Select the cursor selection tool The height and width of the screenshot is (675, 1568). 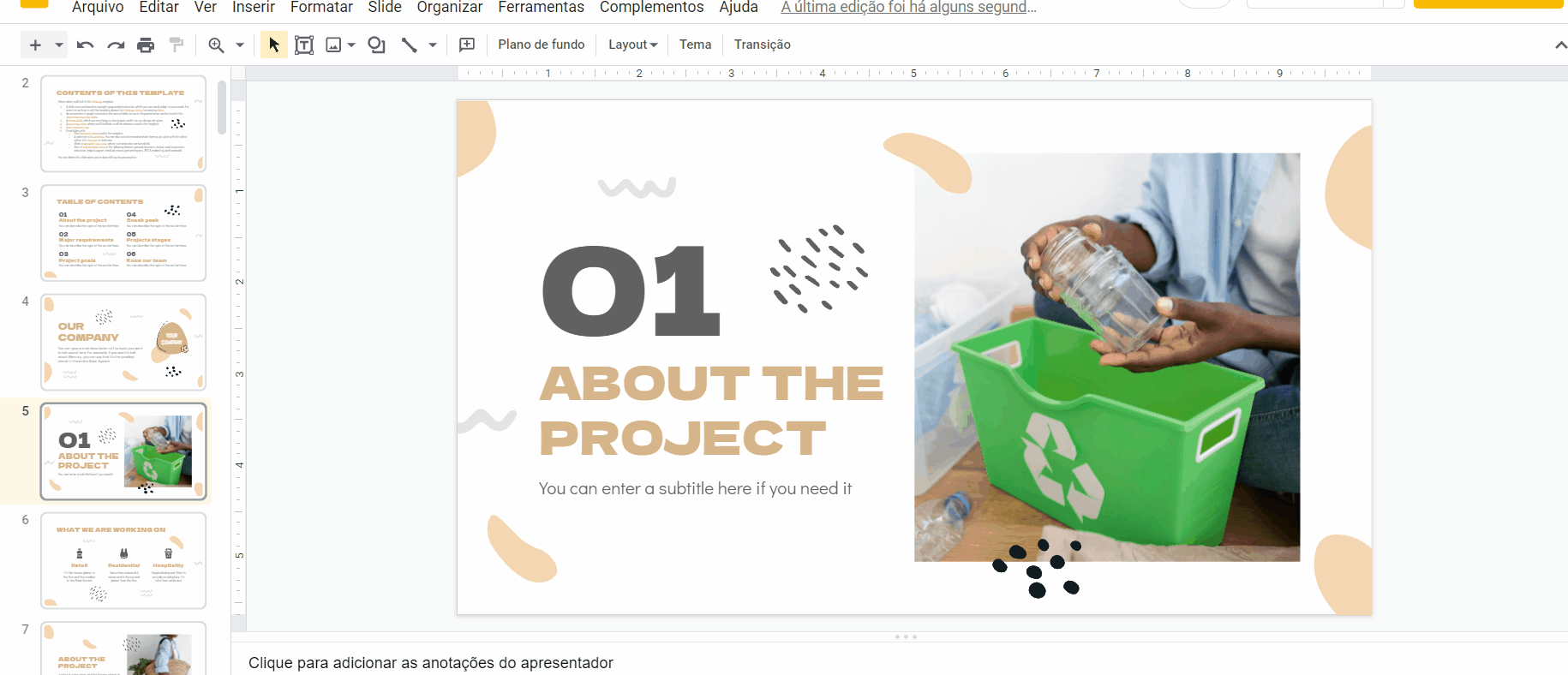(x=273, y=45)
